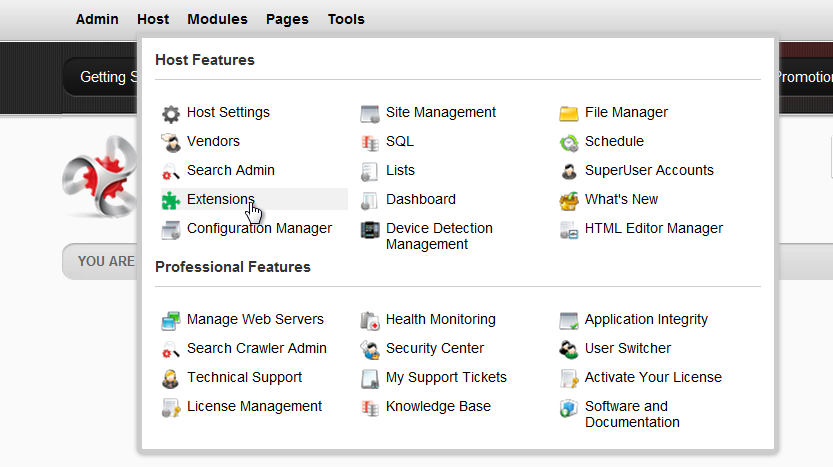Click the Knowledge Base icon
This screenshot has height=467, width=833.
point(370,407)
